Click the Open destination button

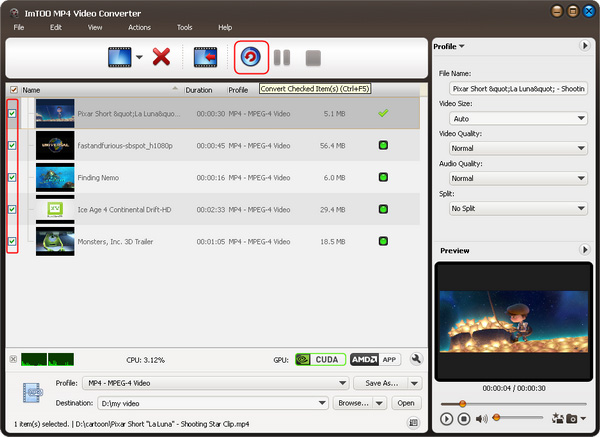pos(406,403)
